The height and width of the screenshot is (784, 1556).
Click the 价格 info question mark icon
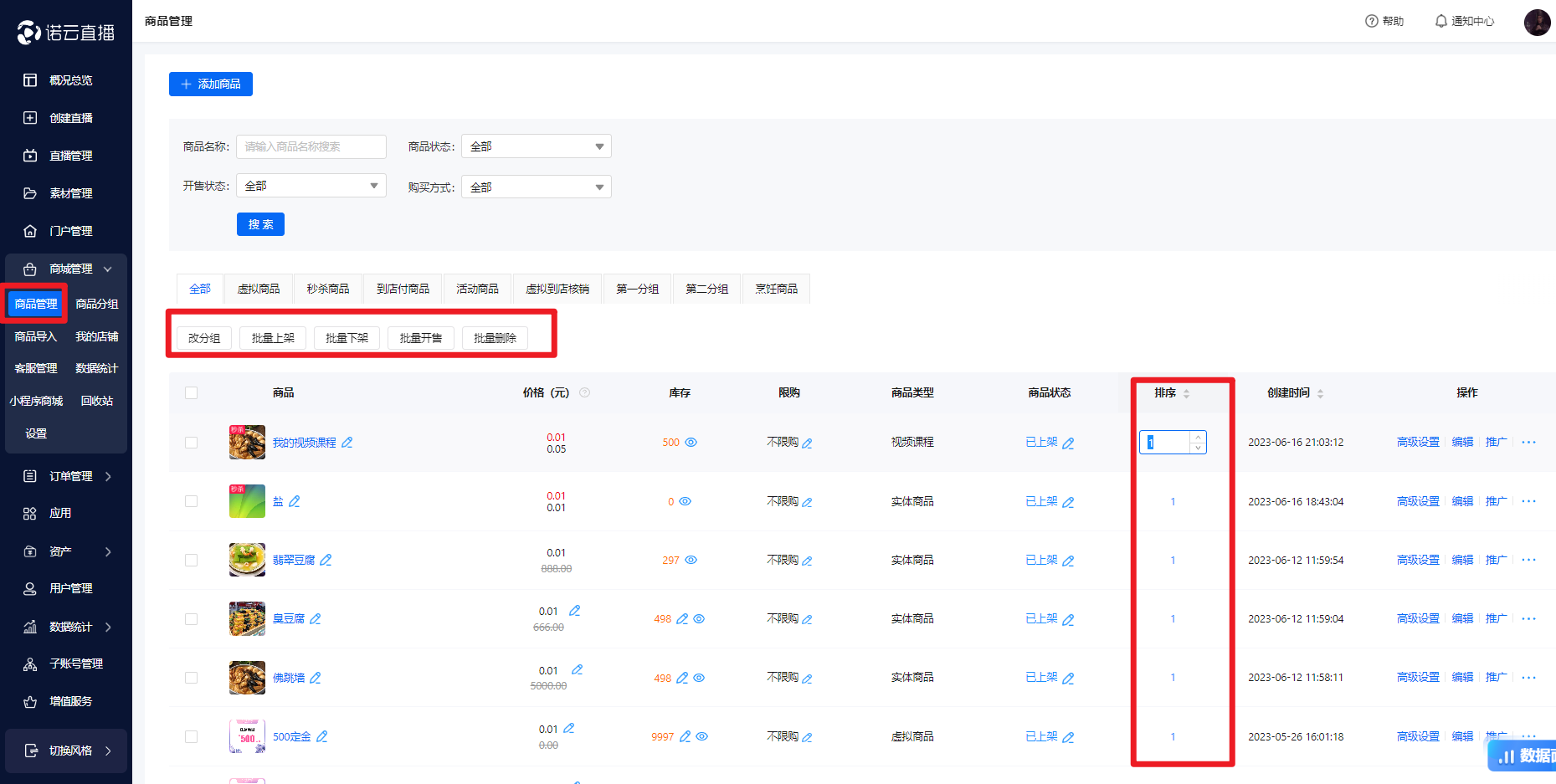585,392
